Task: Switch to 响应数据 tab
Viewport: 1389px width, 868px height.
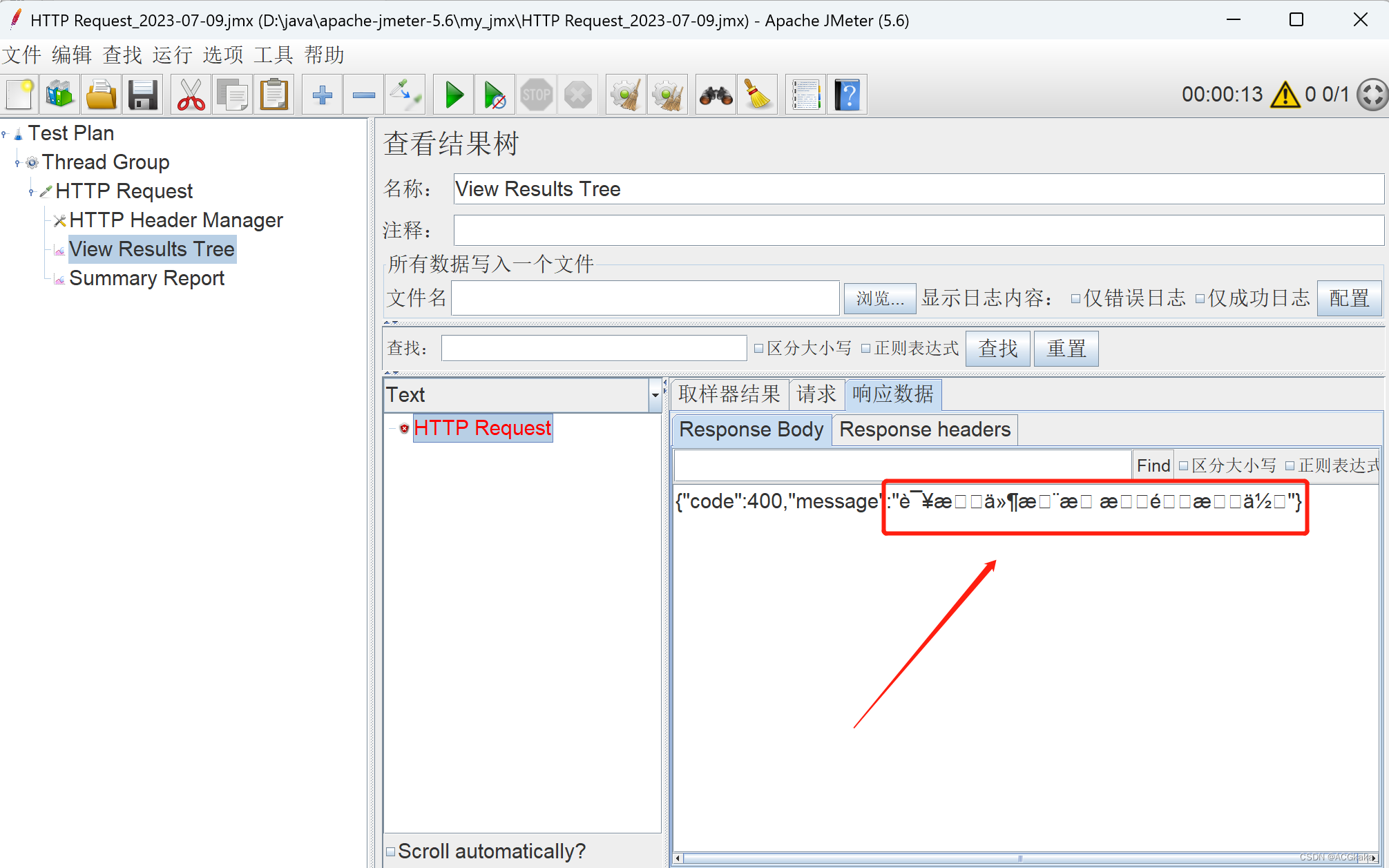Action: coord(893,394)
